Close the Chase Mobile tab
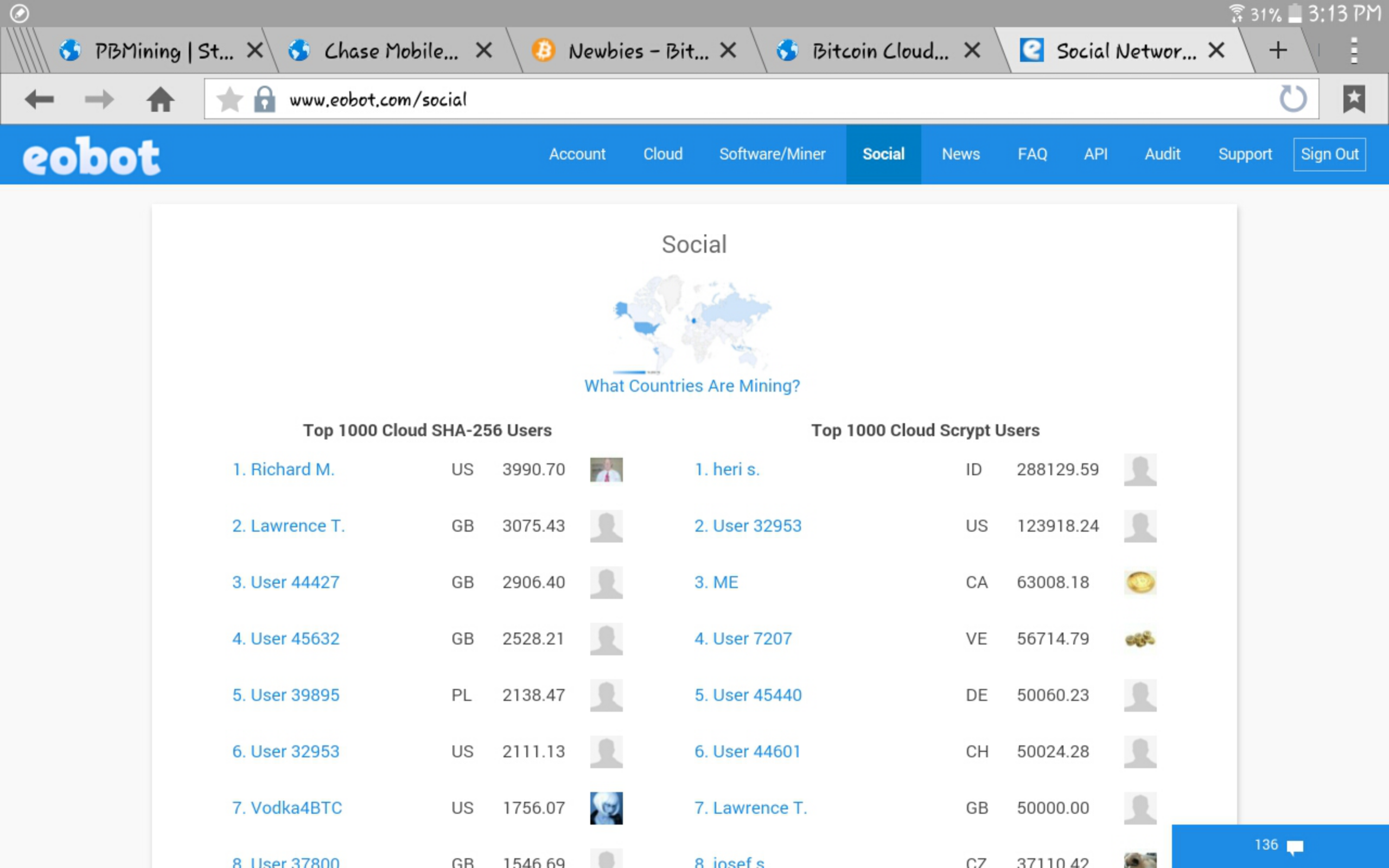 pyautogui.click(x=484, y=50)
